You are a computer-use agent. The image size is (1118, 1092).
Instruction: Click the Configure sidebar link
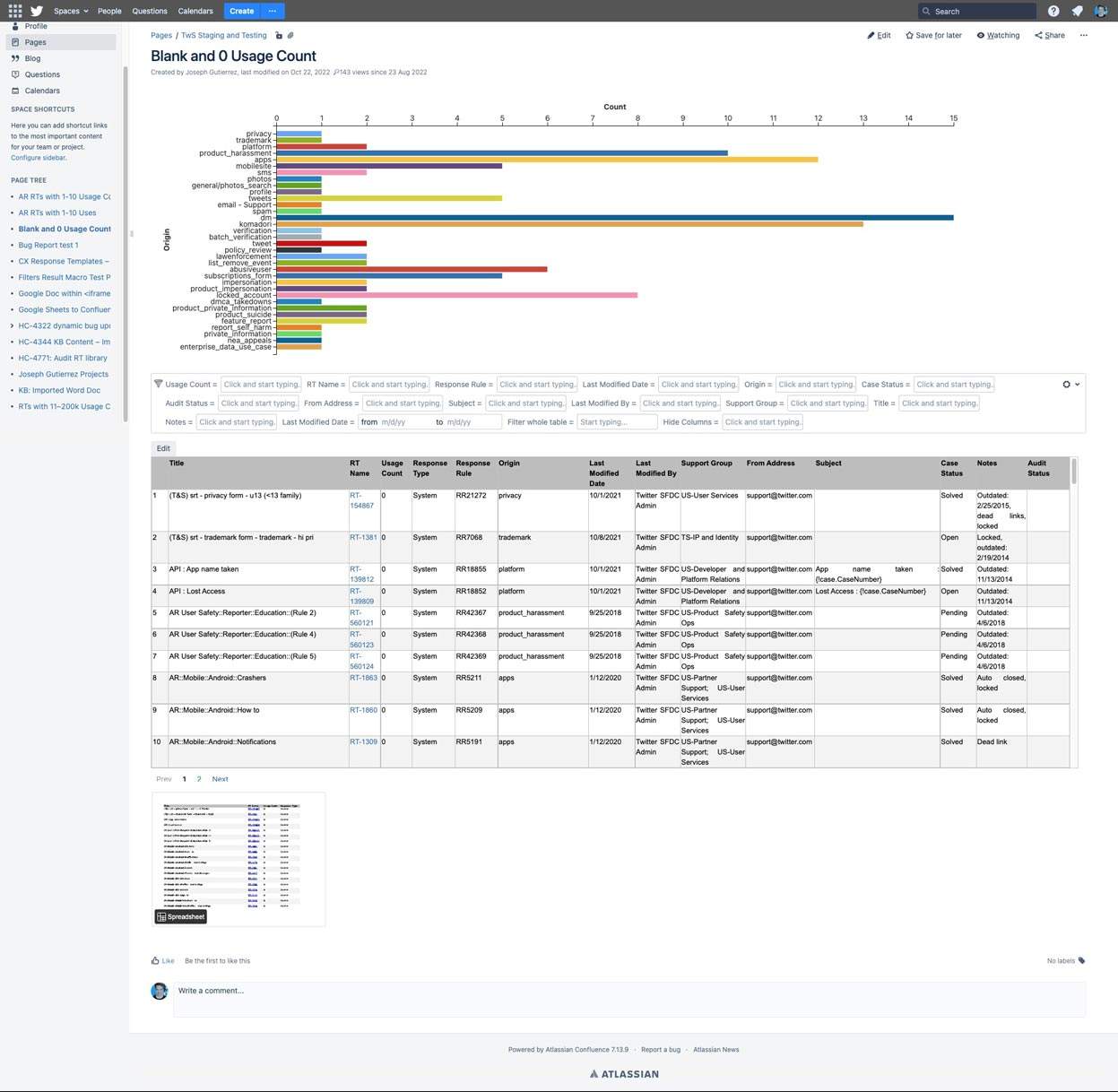point(39,158)
